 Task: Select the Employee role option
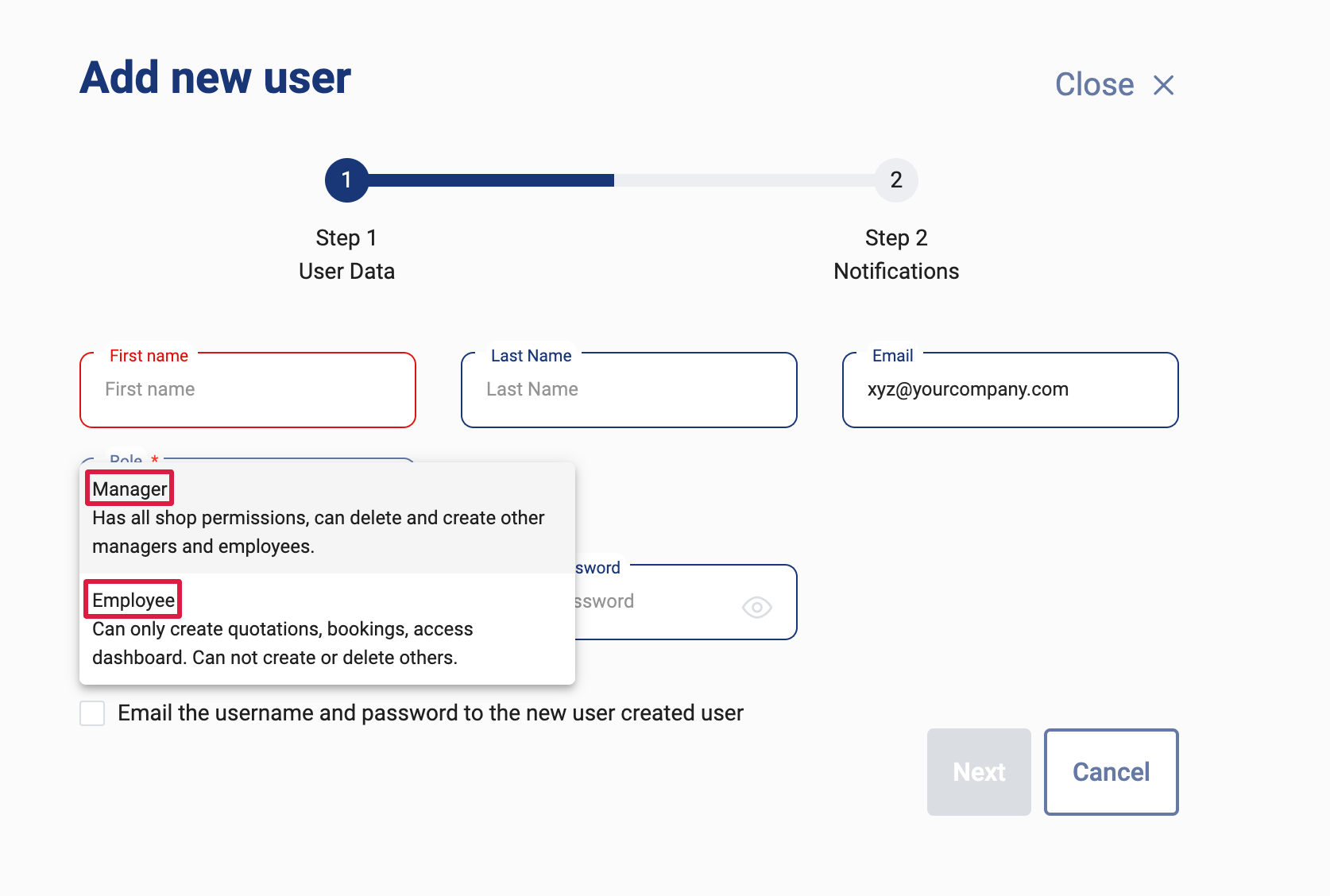pos(327,628)
